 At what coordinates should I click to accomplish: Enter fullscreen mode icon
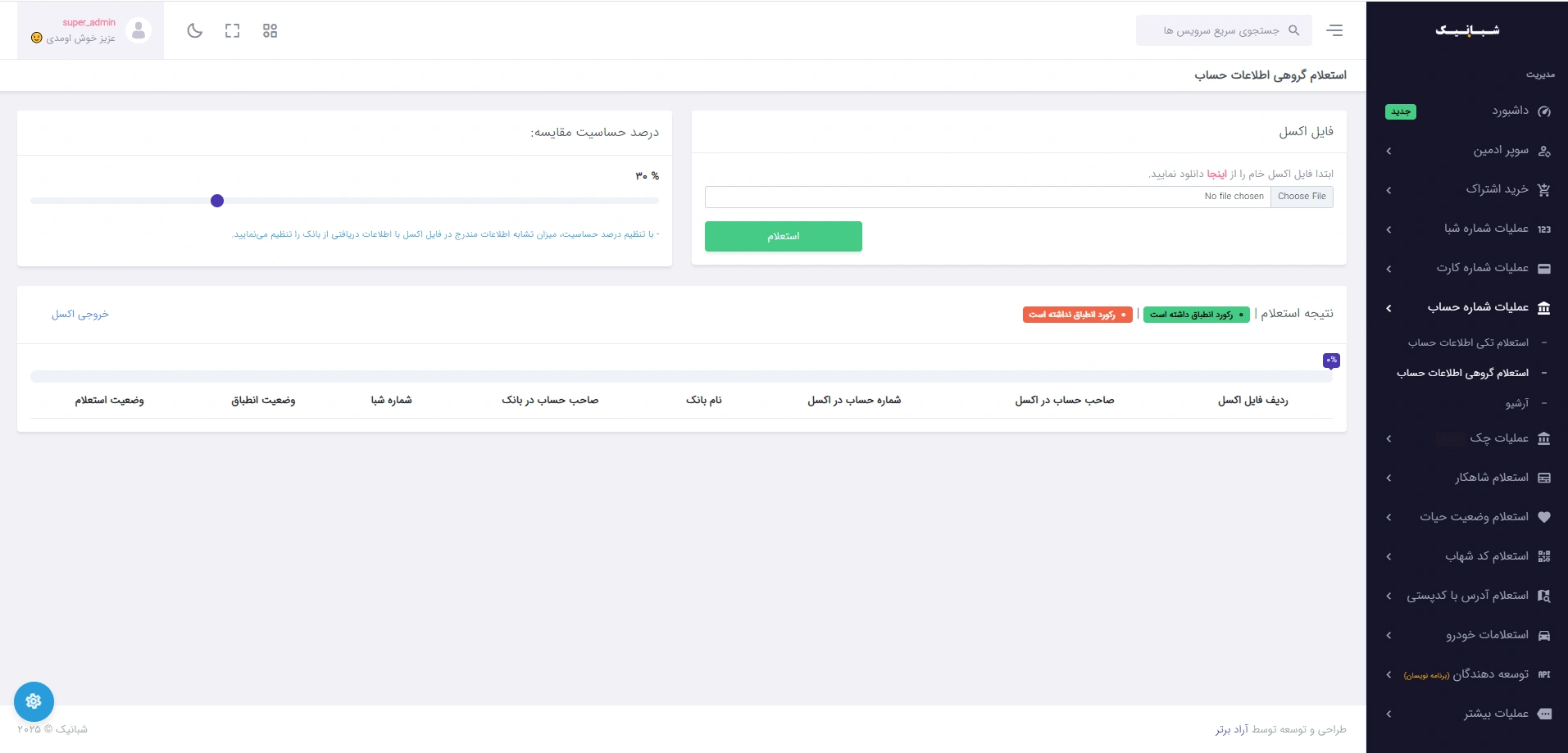coord(233,31)
